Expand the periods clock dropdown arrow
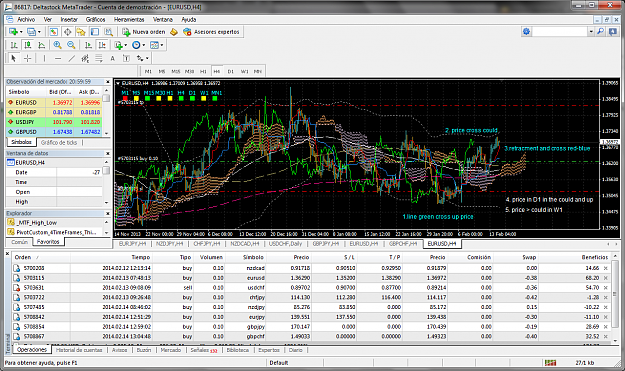 pyautogui.click(x=144, y=45)
